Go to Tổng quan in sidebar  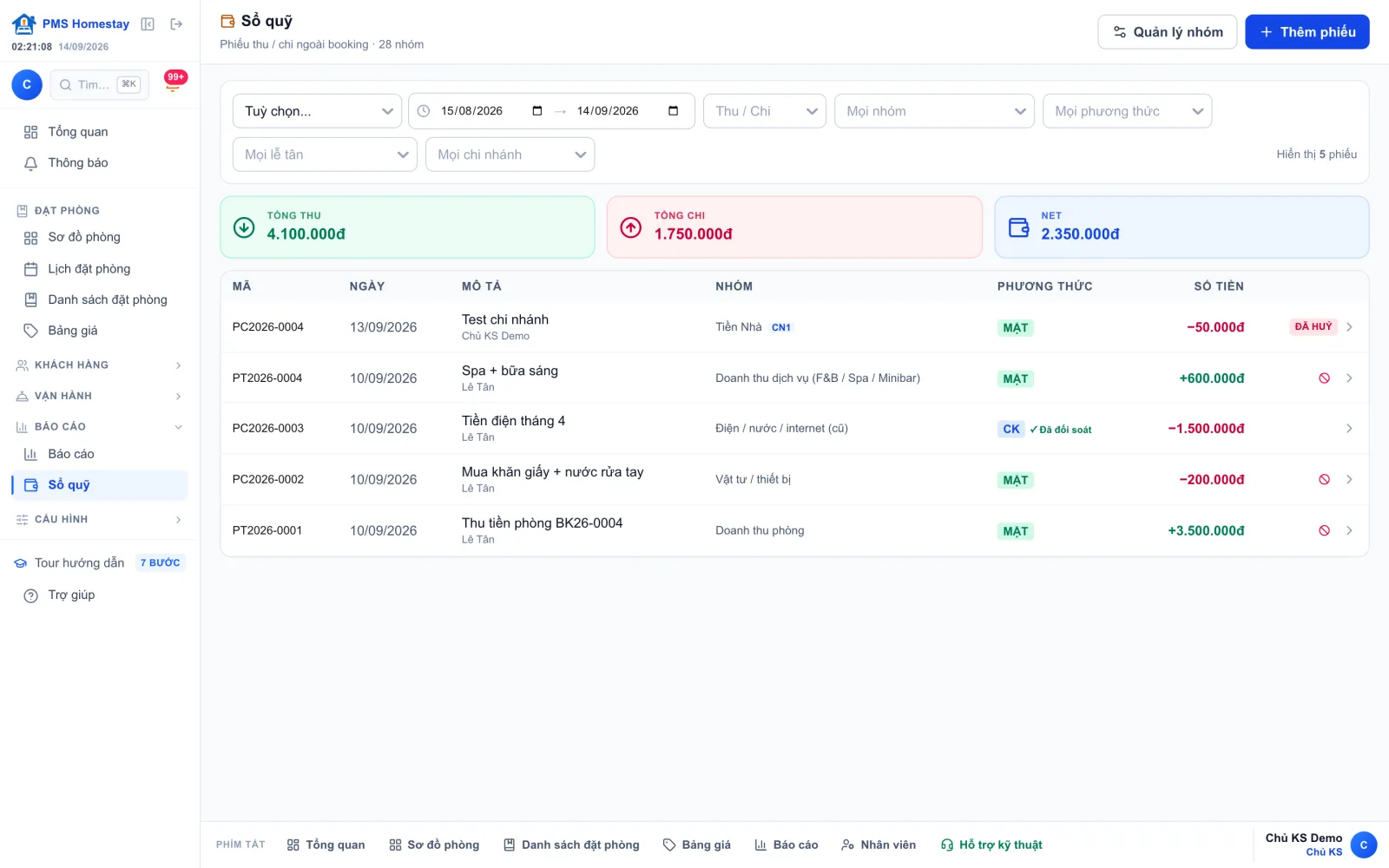[x=100, y=132]
